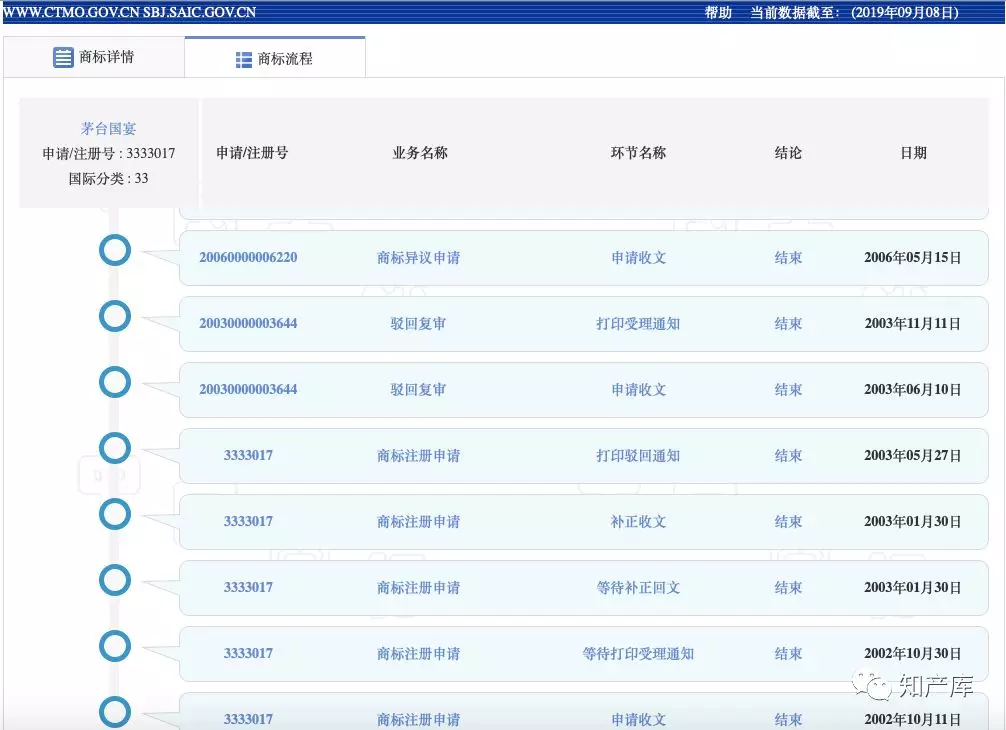Click timeline circle for 2003年06月10日 row
The width and height of the screenshot is (1006, 730).
click(x=115, y=382)
